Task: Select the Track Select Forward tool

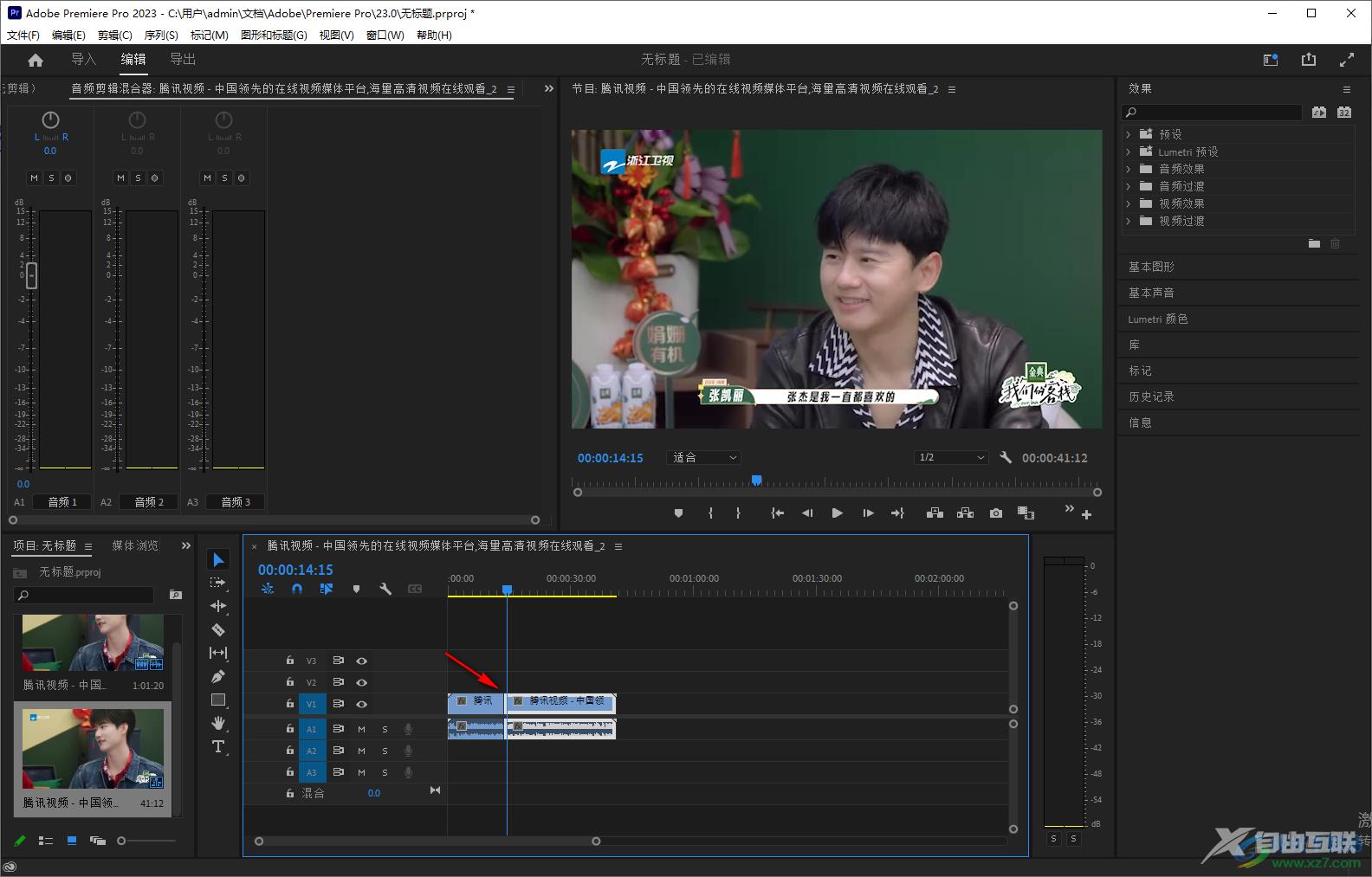Action: (218, 583)
